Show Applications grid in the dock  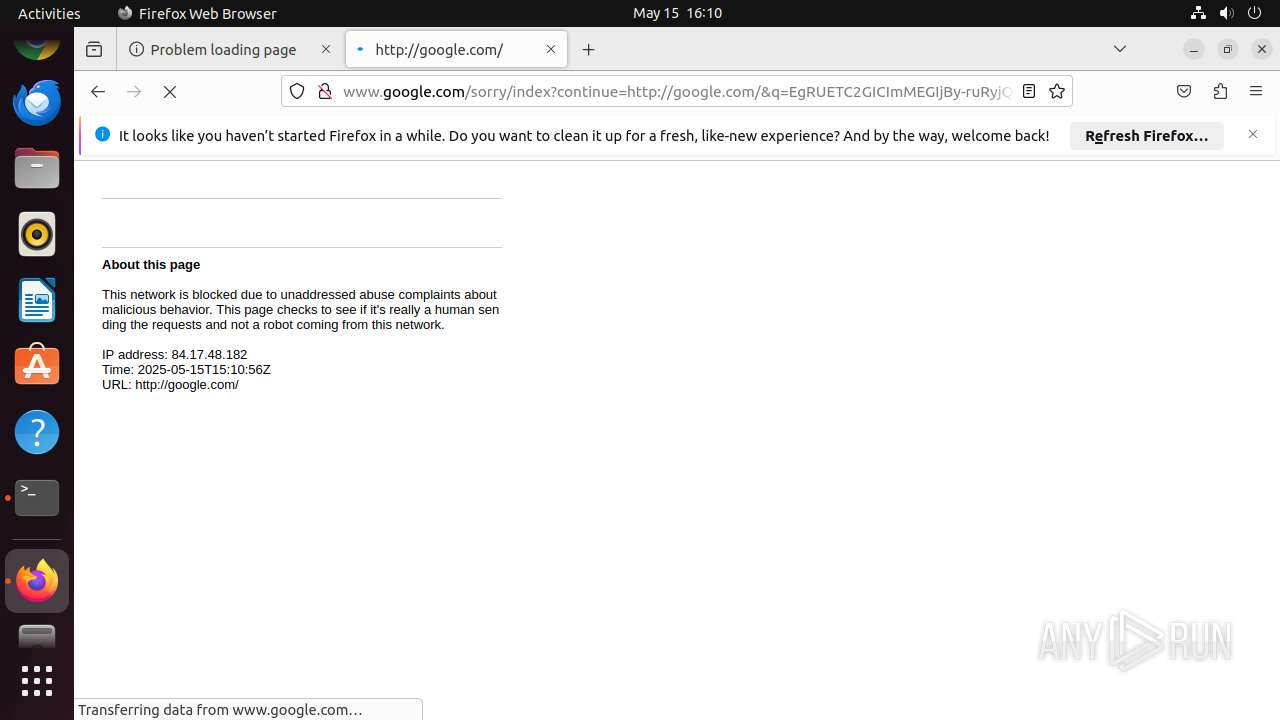tap(37, 681)
